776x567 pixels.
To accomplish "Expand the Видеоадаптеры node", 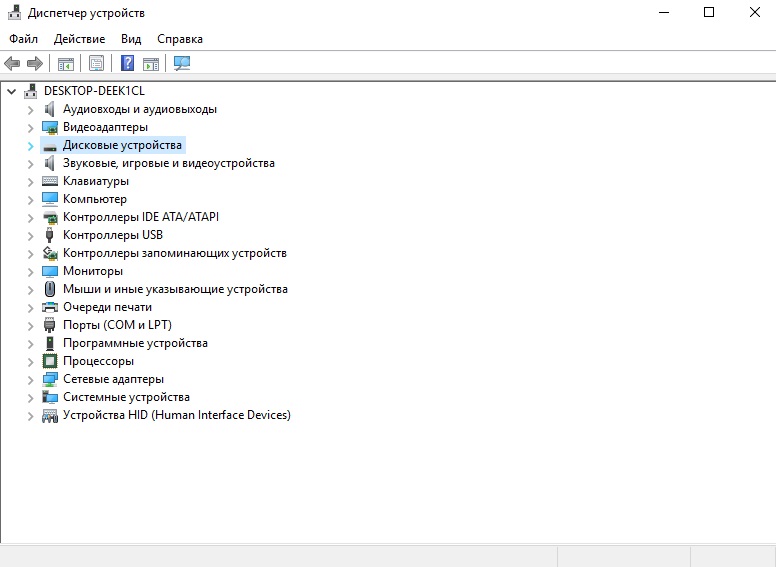I will [30, 128].
